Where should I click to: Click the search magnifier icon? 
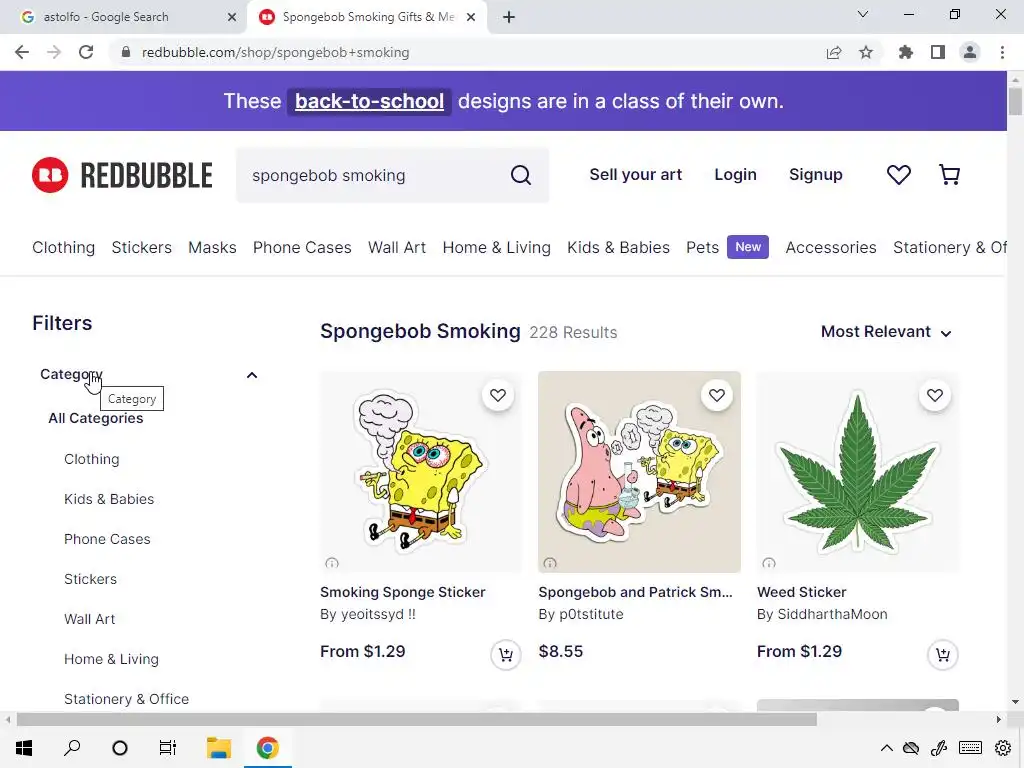click(x=520, y=175)
